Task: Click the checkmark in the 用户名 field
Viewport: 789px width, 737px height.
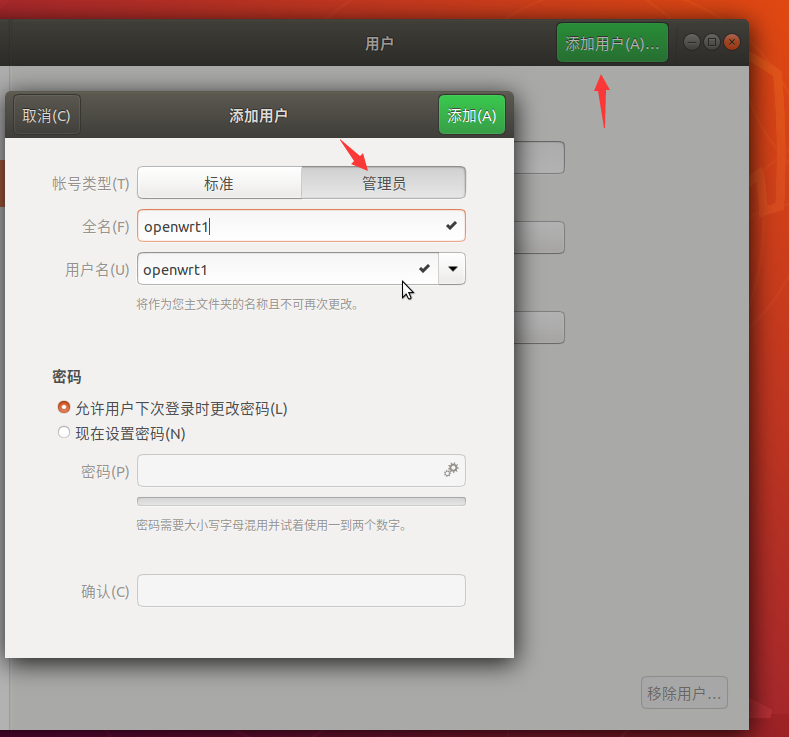Action: 424,269
